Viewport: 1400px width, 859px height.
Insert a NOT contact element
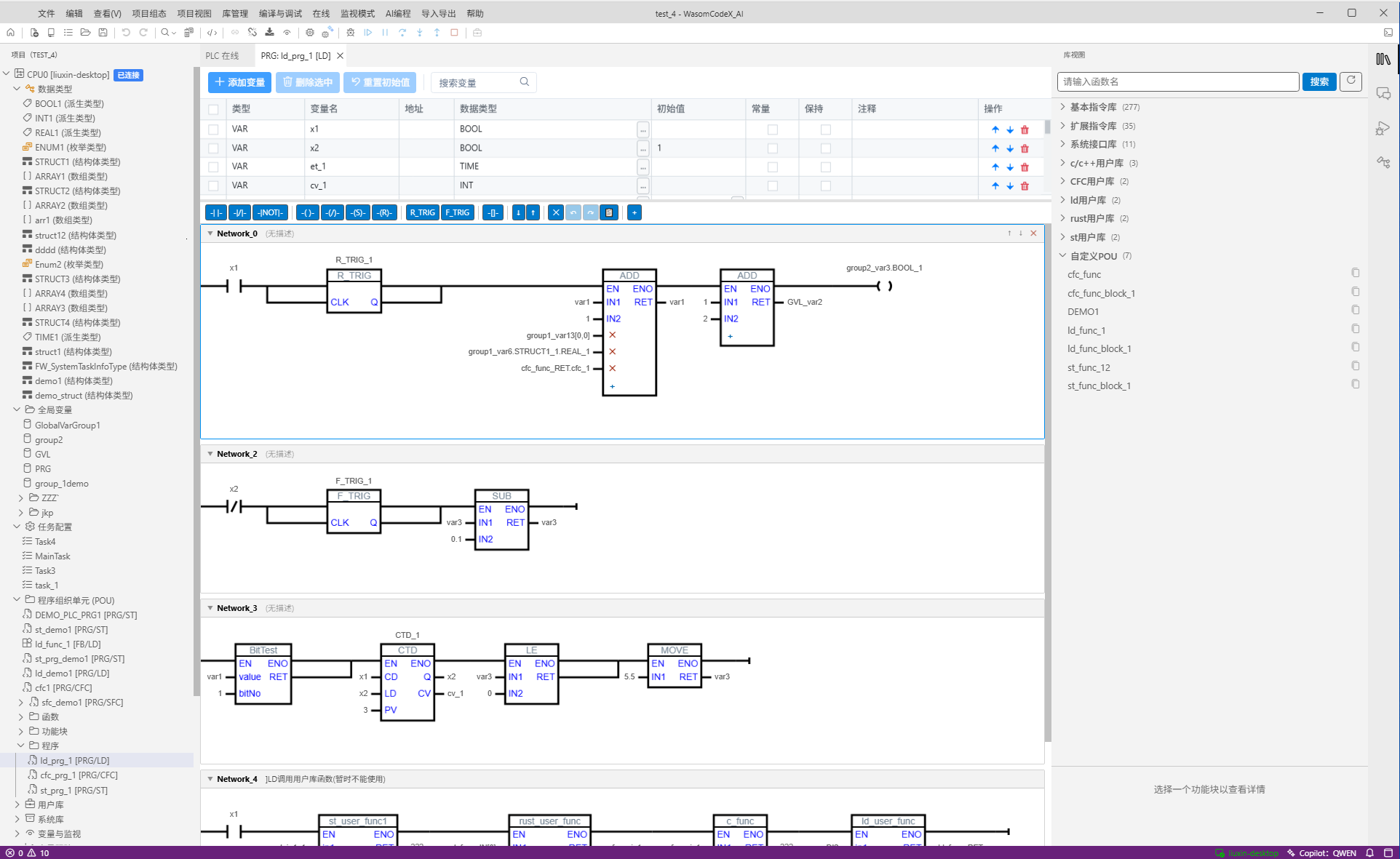270,212
